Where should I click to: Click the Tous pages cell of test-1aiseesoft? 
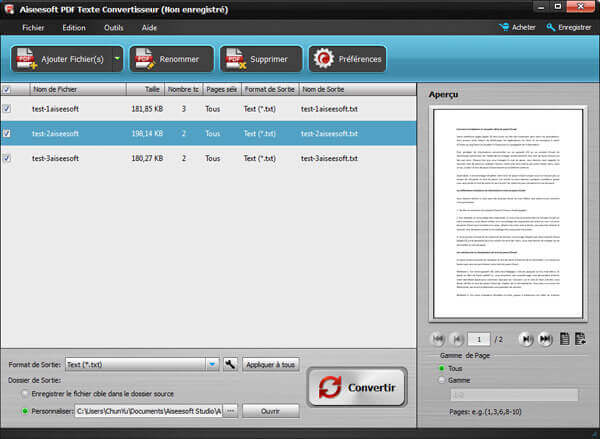click(x=212, y=109)
